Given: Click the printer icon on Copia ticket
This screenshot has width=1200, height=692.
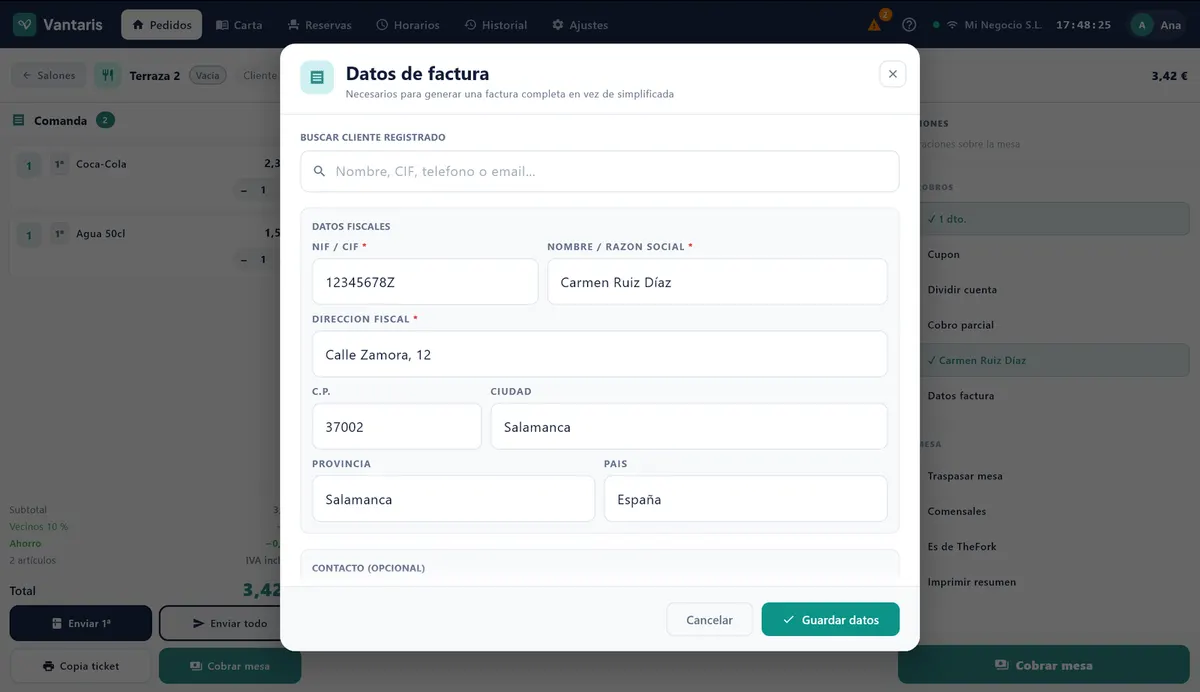Looking at the screenshot, I should pyautogui.click(x=49, y=666).
